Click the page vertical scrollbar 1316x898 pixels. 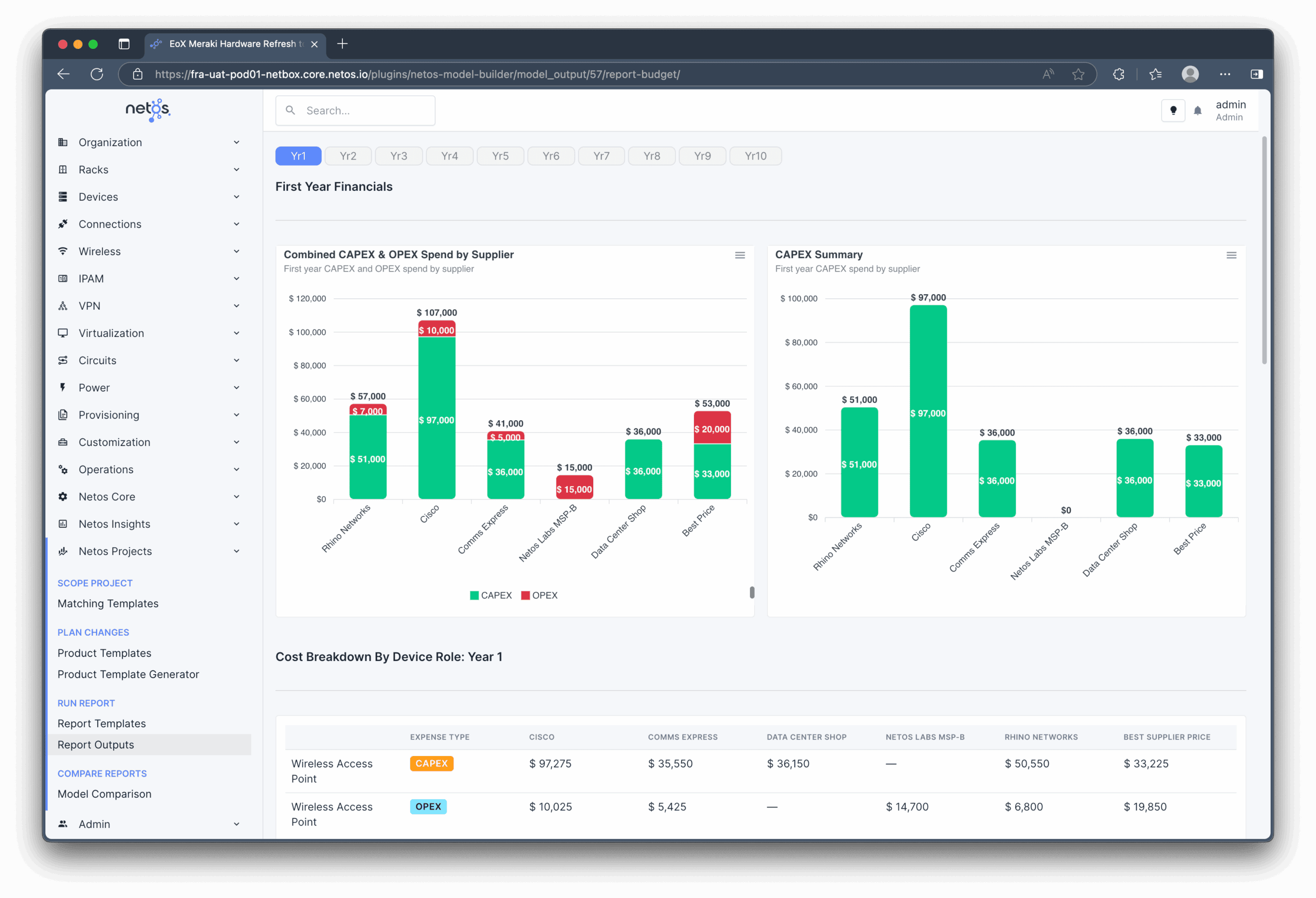(1265, 250)
